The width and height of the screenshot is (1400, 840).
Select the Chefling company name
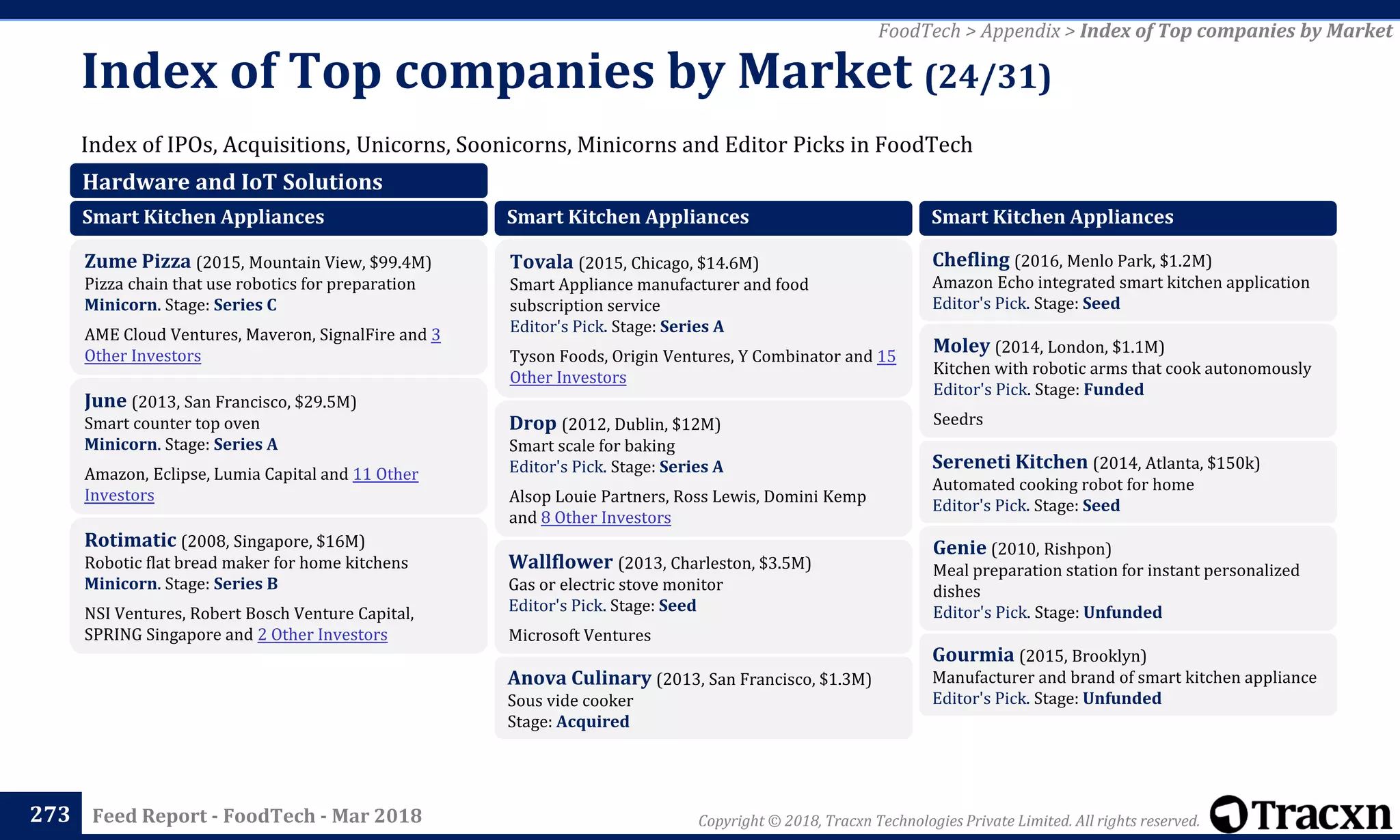click(x=971, y=260)
